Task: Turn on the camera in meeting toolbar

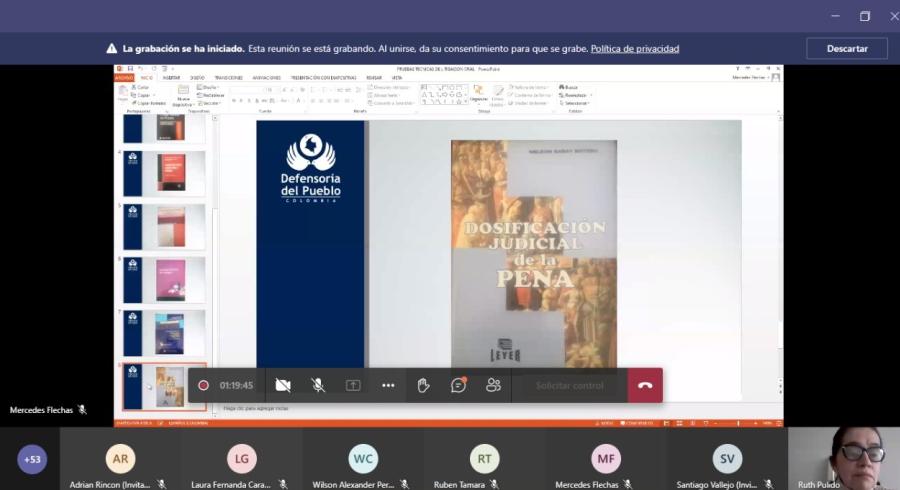Action: (x=283, y=385)
